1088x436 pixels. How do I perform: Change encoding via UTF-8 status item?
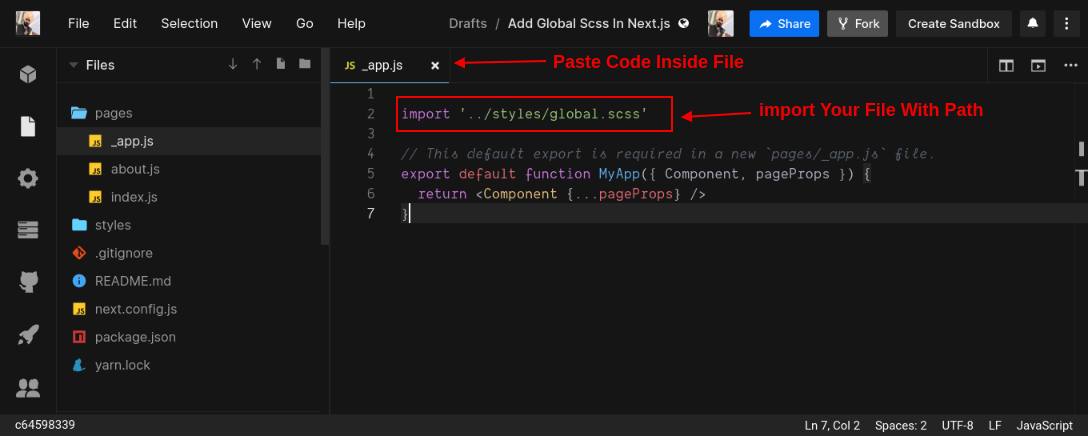[x=958, y=426]
